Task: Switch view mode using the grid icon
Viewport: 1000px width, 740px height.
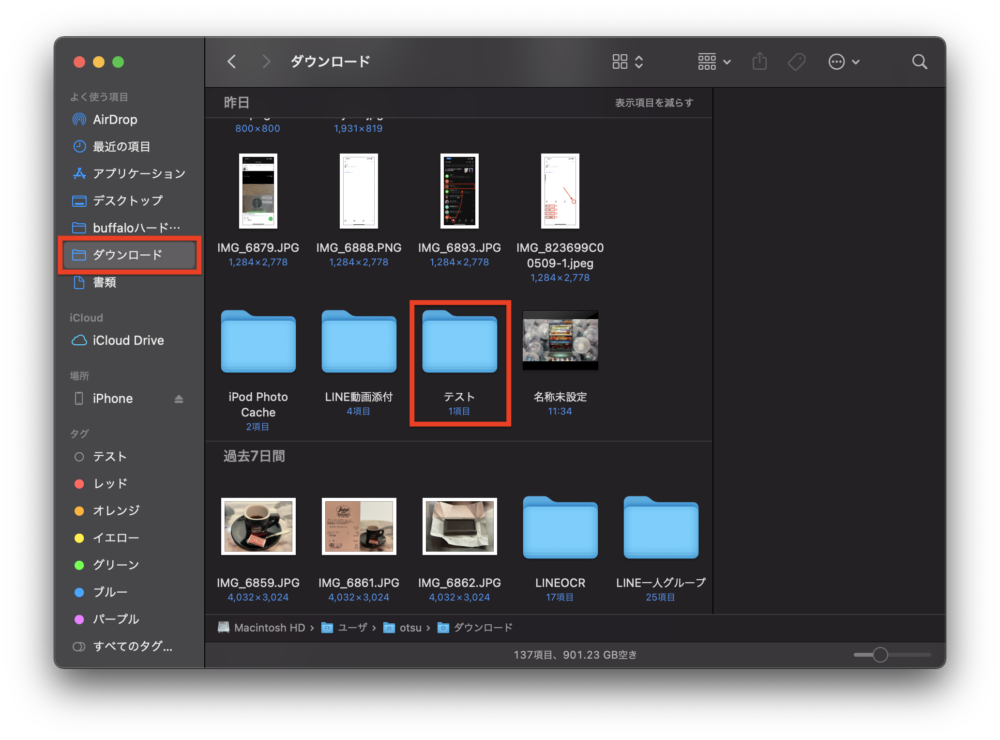Action: (x=628, y=62)
